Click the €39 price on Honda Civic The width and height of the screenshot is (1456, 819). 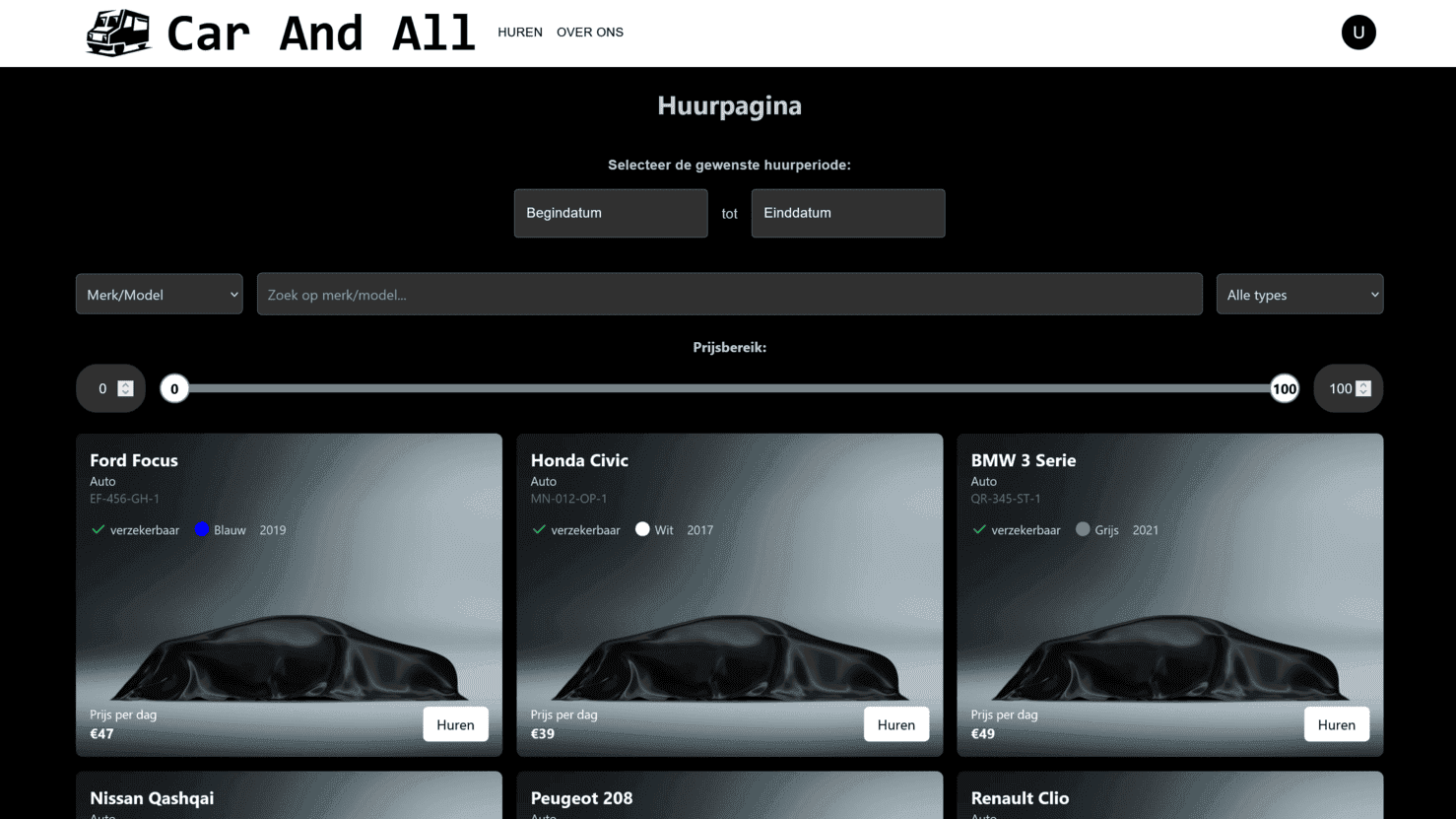click(x=543, y=733)
